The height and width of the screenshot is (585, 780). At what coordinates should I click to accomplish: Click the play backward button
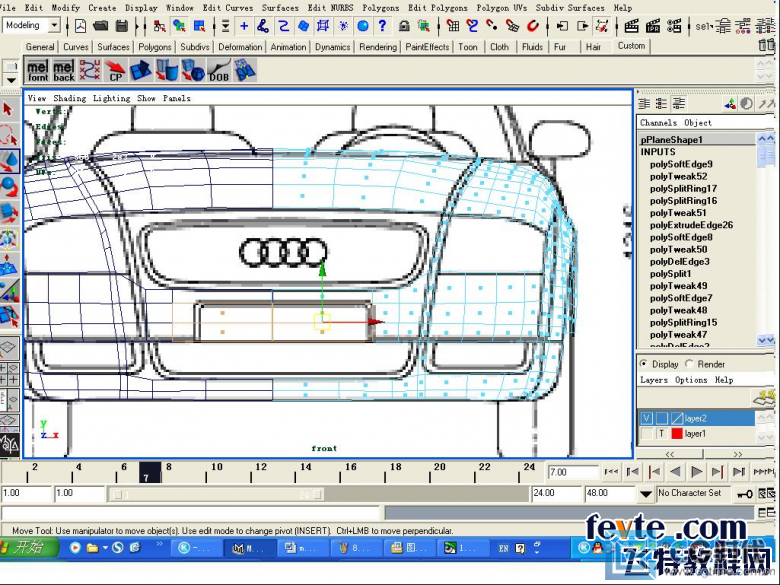[675, 471]
